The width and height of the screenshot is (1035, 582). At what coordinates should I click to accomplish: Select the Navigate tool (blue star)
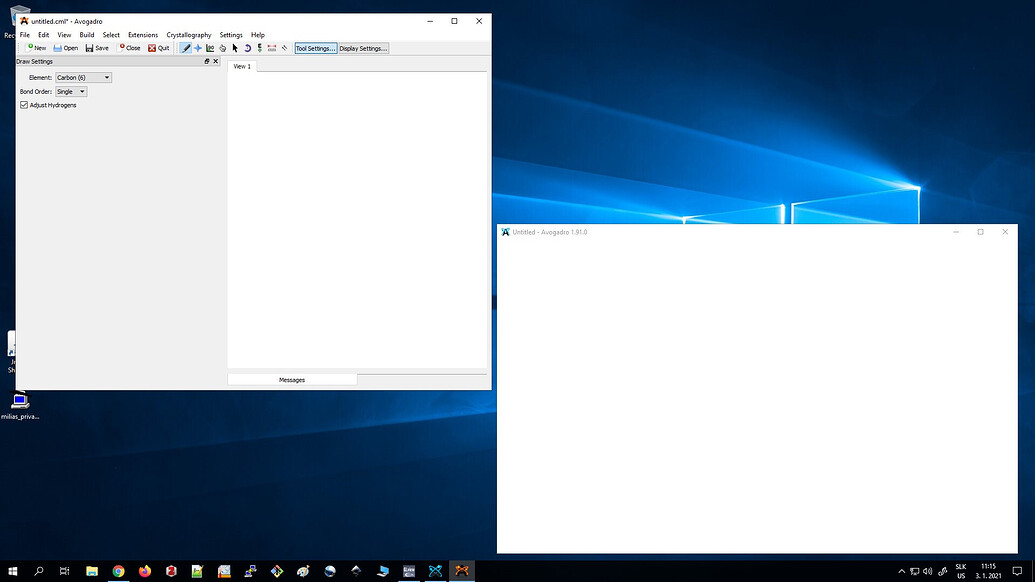coord(198,48)
